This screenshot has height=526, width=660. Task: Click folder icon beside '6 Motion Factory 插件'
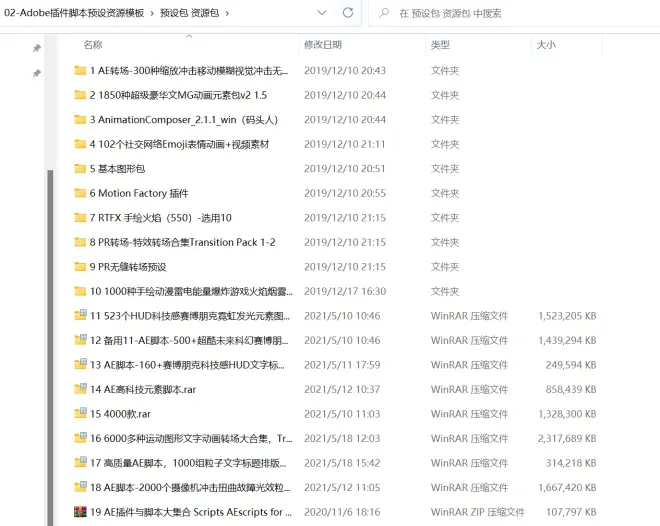pyautogui.click(x=80, y=193)
